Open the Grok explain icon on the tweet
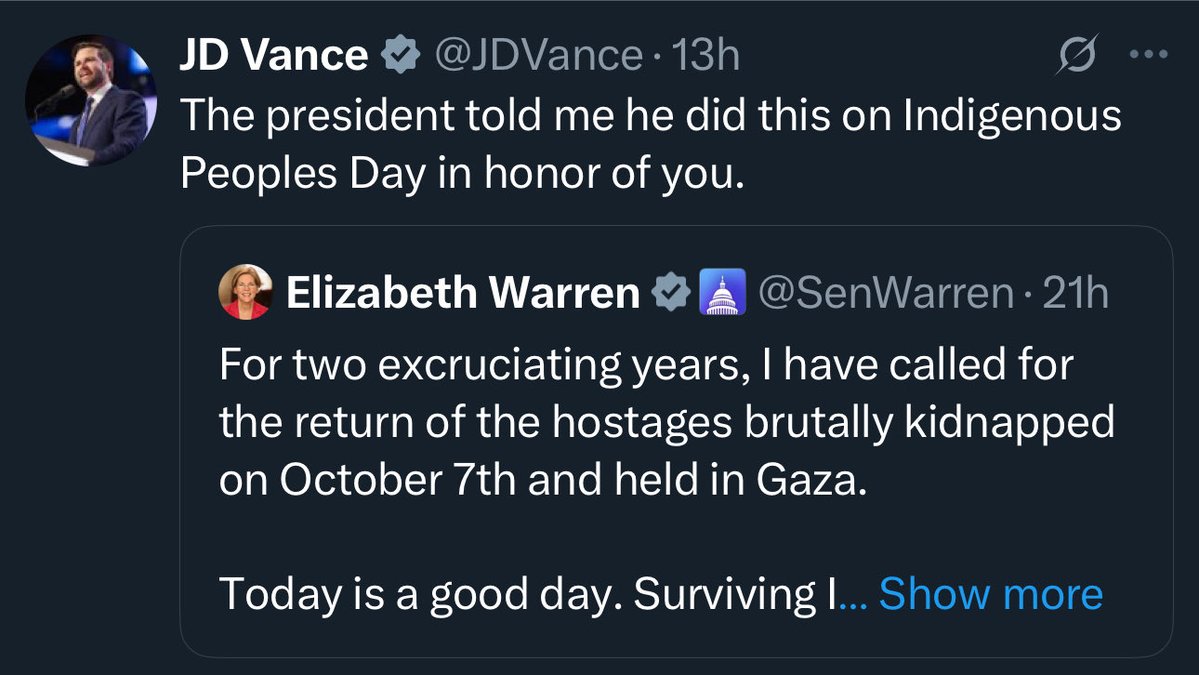1199x675 pixels. [1079, 55]
